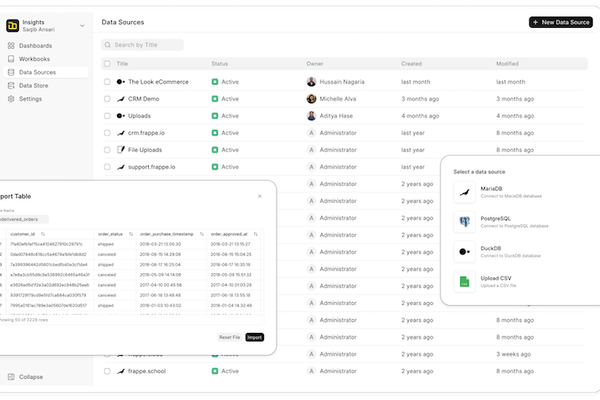Click the Search by Title field

click(142, 45)
